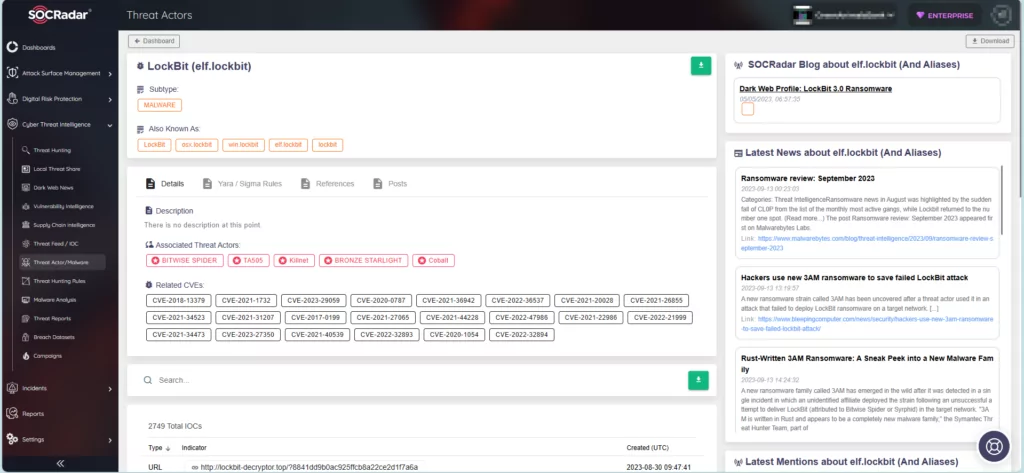This screenshot has height=473, width=1024.
Task: Expand Attack Surface Management menu
Action: [110, 74]
